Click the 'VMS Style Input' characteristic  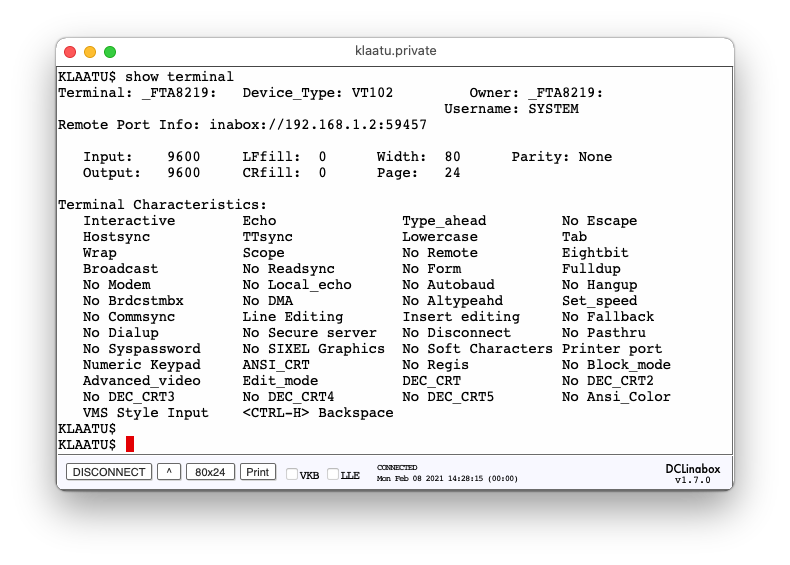tap(146, 413)
